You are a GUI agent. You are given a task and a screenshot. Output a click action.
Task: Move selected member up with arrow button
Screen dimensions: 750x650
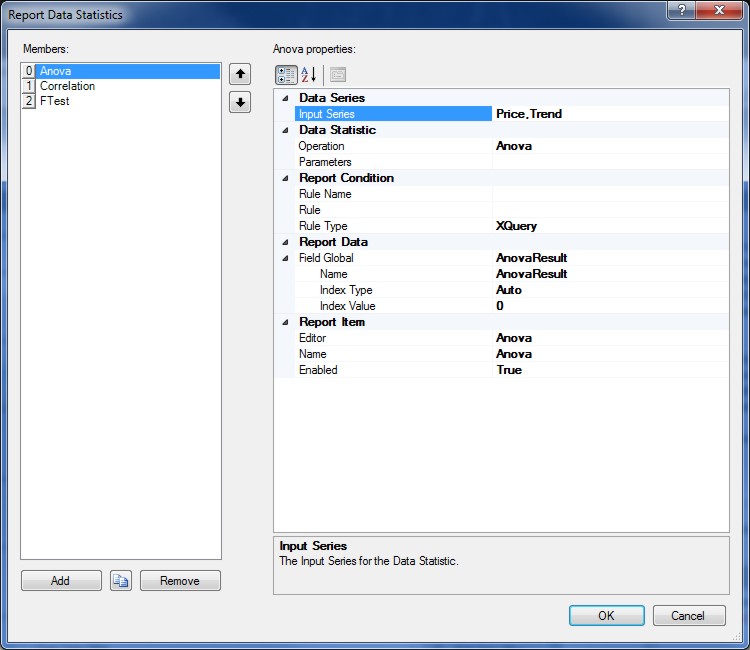point(240,74)
